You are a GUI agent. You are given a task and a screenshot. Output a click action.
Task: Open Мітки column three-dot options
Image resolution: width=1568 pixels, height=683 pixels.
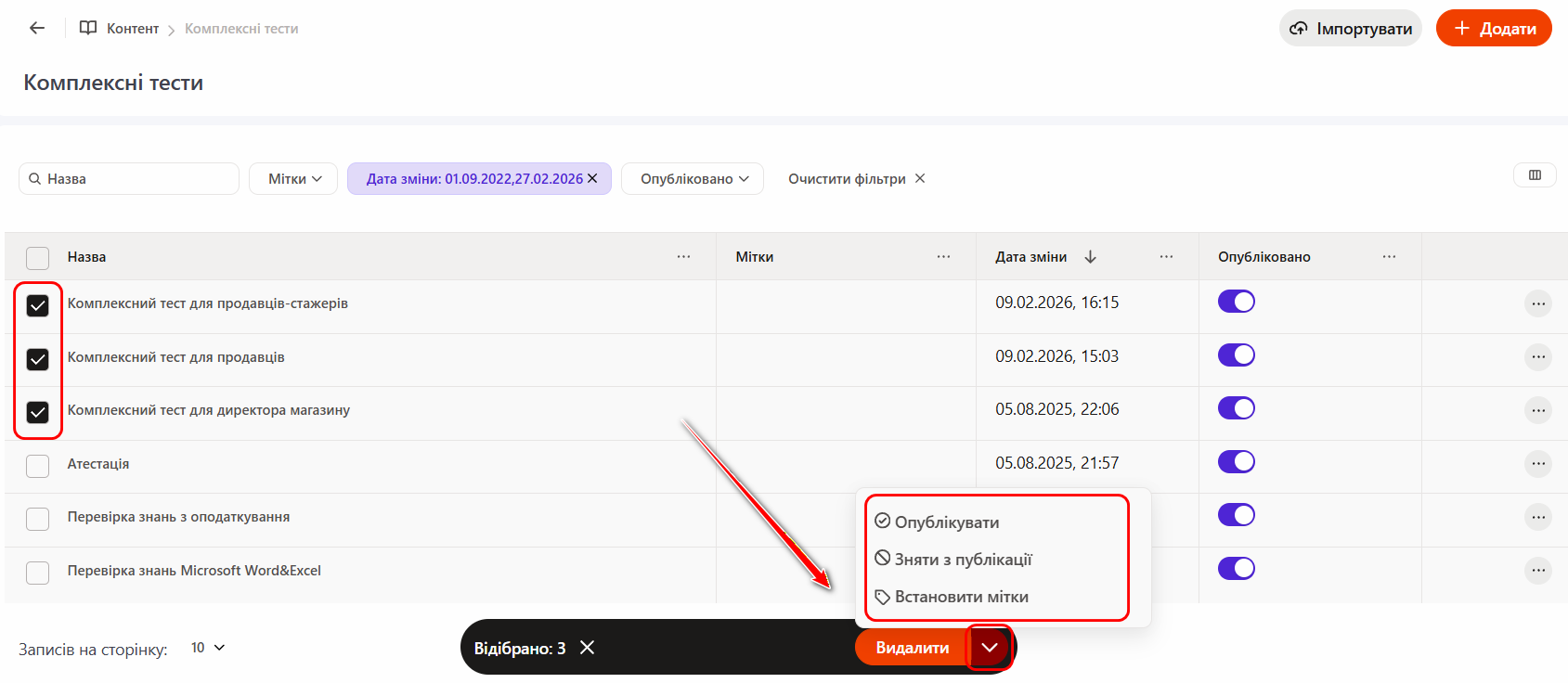tap(943, 257)
